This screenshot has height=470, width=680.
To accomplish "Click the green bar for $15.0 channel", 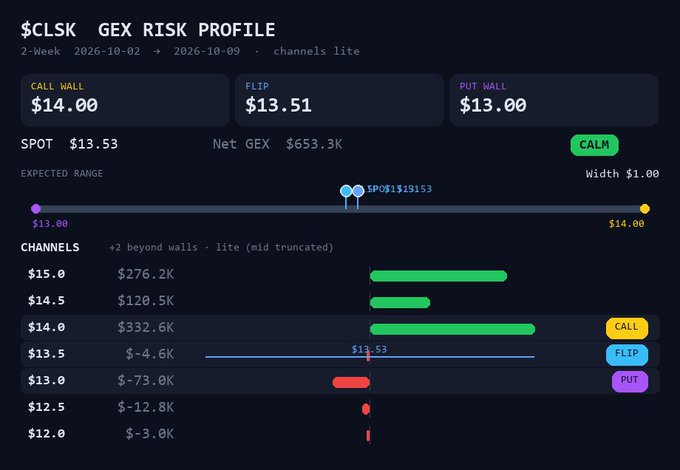I will (x=438, y=276).
